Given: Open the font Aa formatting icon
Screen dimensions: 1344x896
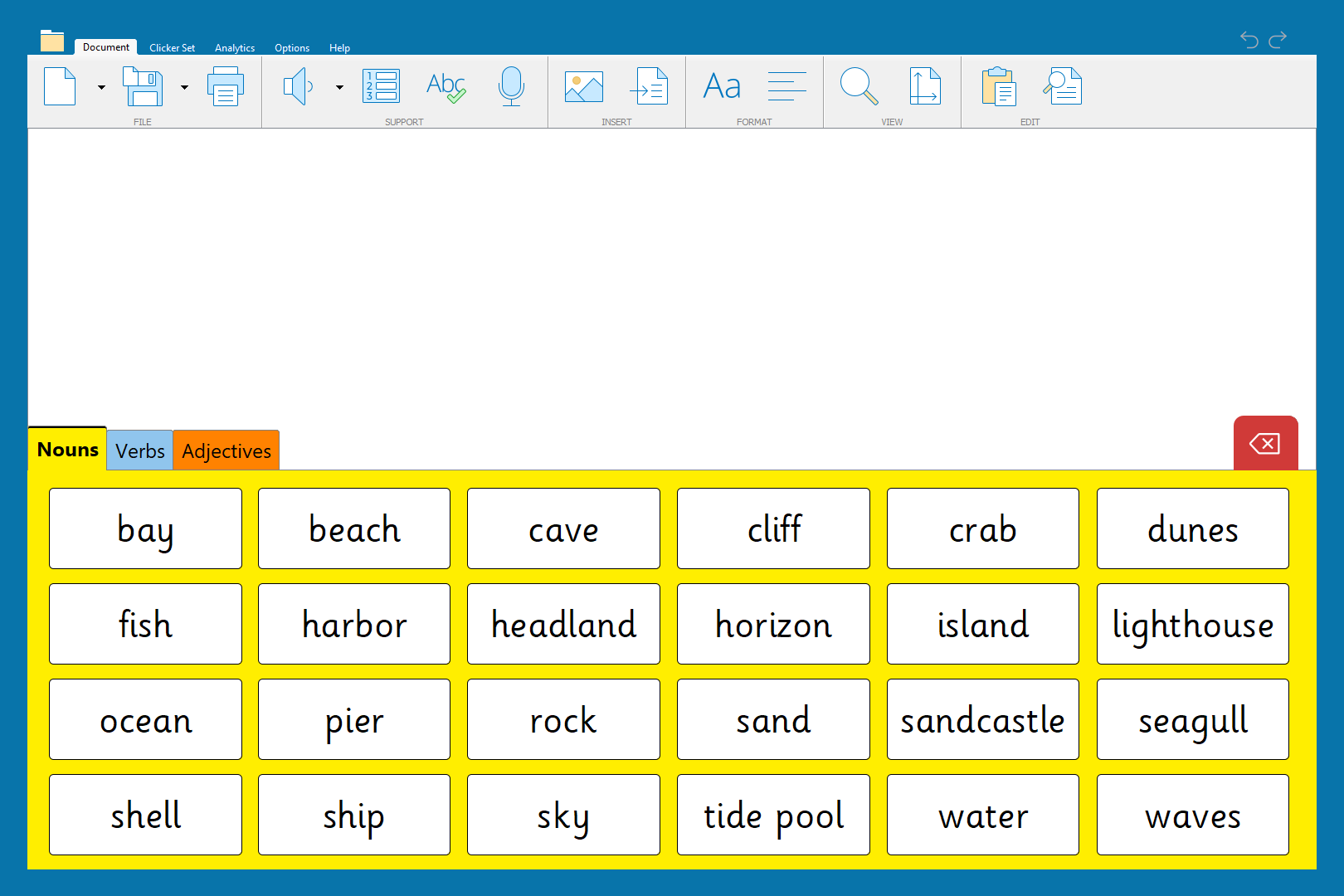Looking at the screenshot, I should [722, 86].
